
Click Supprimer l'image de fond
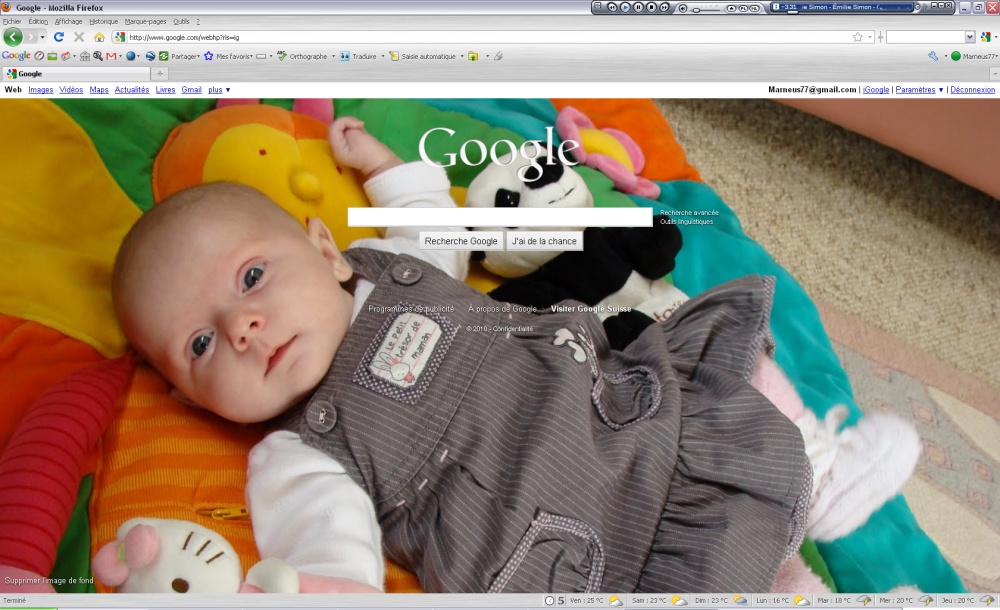49,581
